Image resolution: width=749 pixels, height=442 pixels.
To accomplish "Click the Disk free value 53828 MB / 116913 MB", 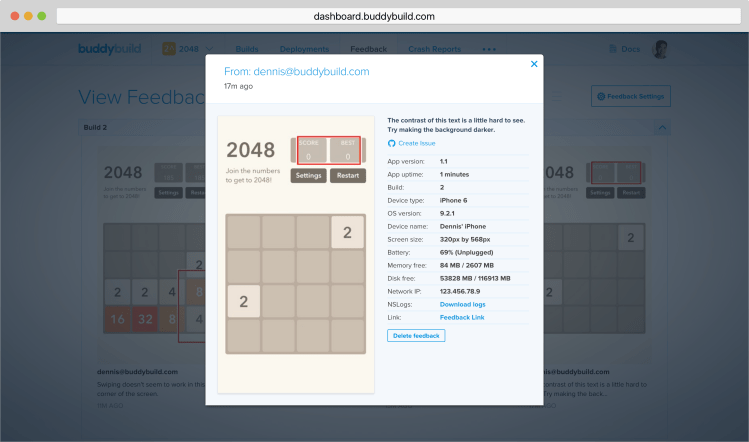I will (475, 279).
